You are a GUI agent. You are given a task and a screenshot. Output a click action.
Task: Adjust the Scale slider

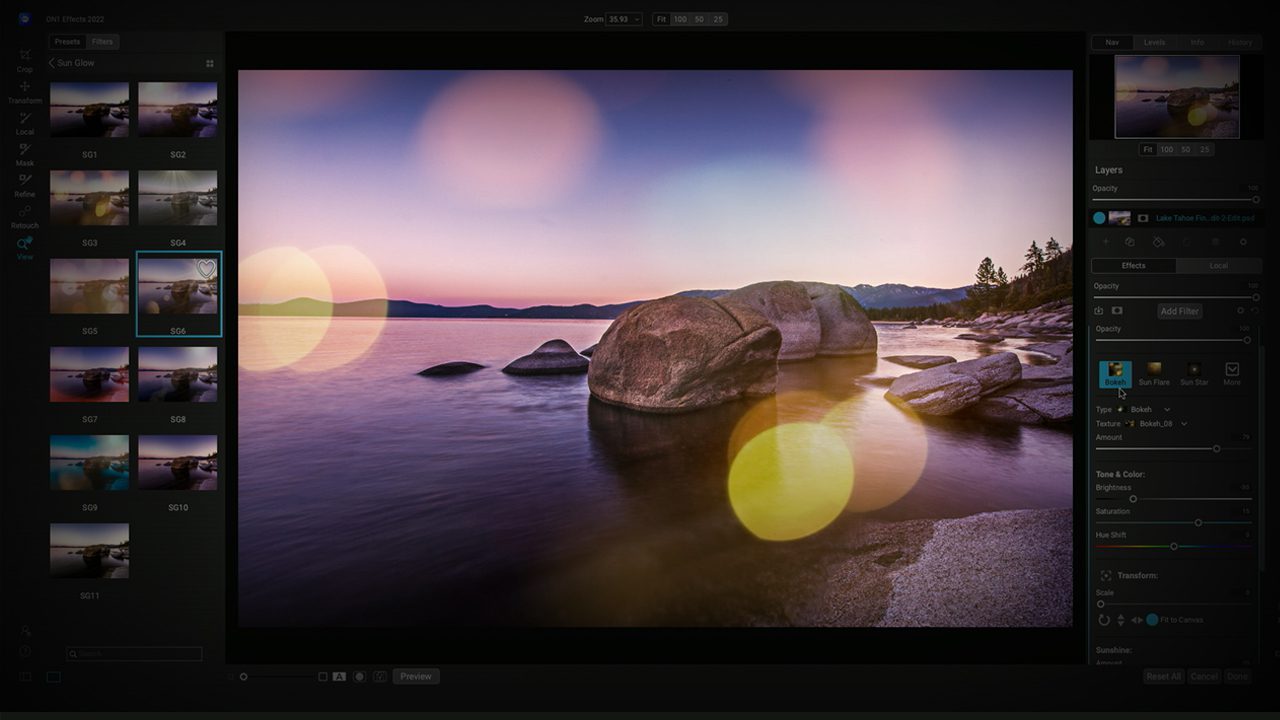[x=1174, y=604]
